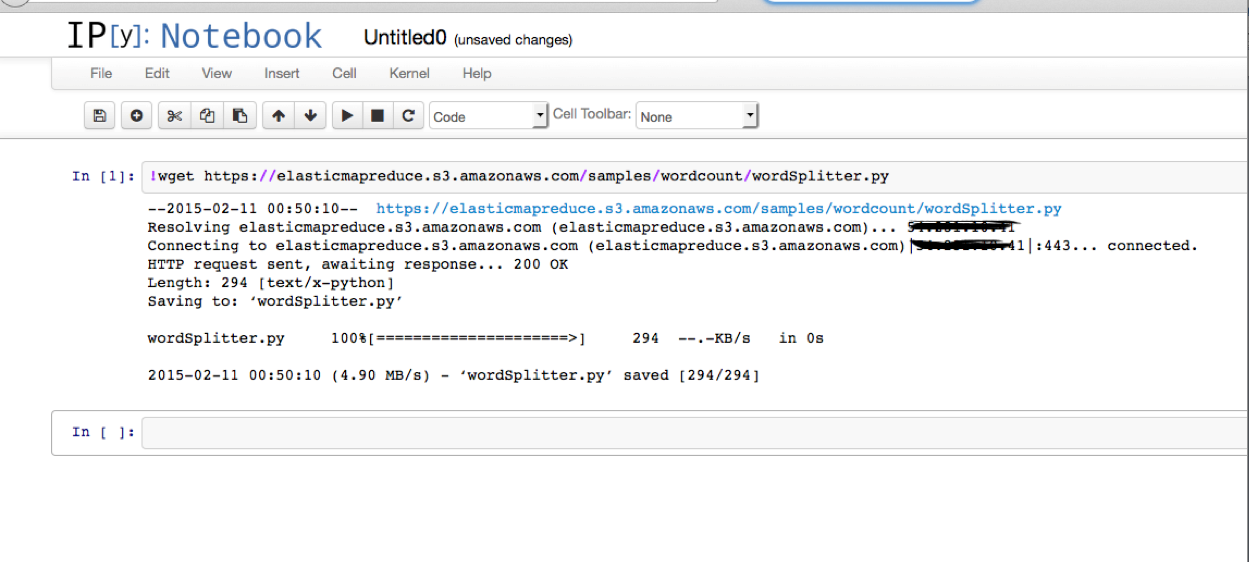Click the "Saving to: 'wordSplitter.py'" line
1249x562 pixels.
[x=275, y=301]
